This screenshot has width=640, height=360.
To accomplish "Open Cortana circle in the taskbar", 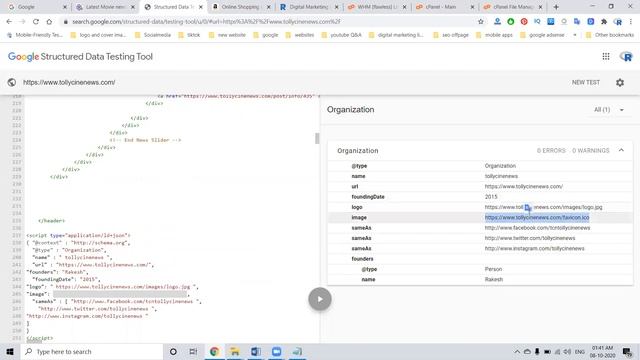I will tap(173, 351).
